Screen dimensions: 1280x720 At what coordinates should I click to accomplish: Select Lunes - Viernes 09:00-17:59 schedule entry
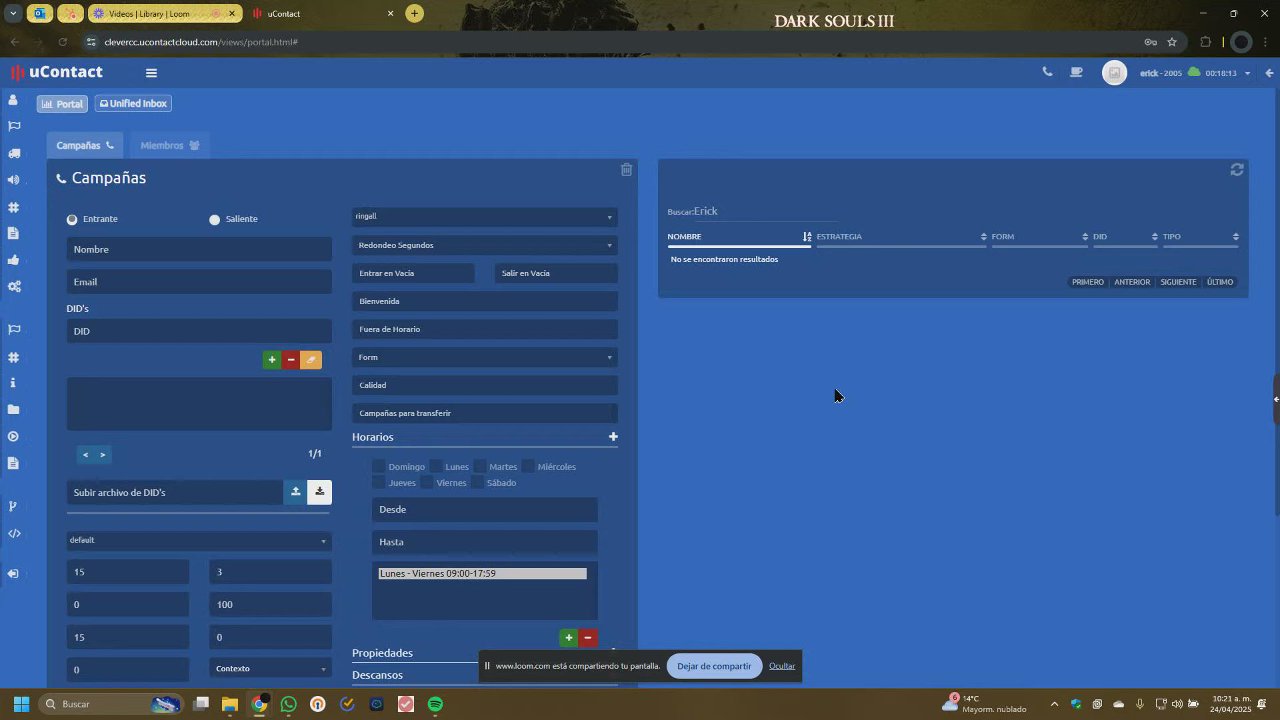click(x=482, y=574)
